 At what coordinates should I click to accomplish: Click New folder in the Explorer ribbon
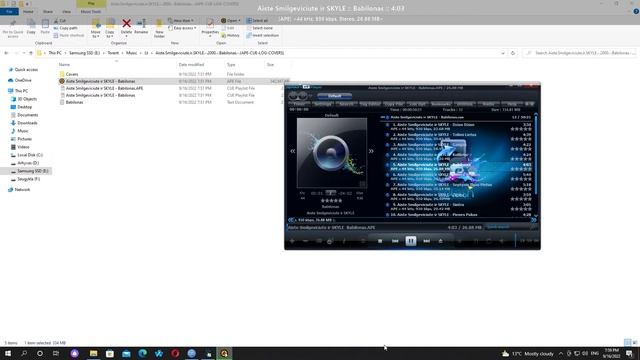159,28
